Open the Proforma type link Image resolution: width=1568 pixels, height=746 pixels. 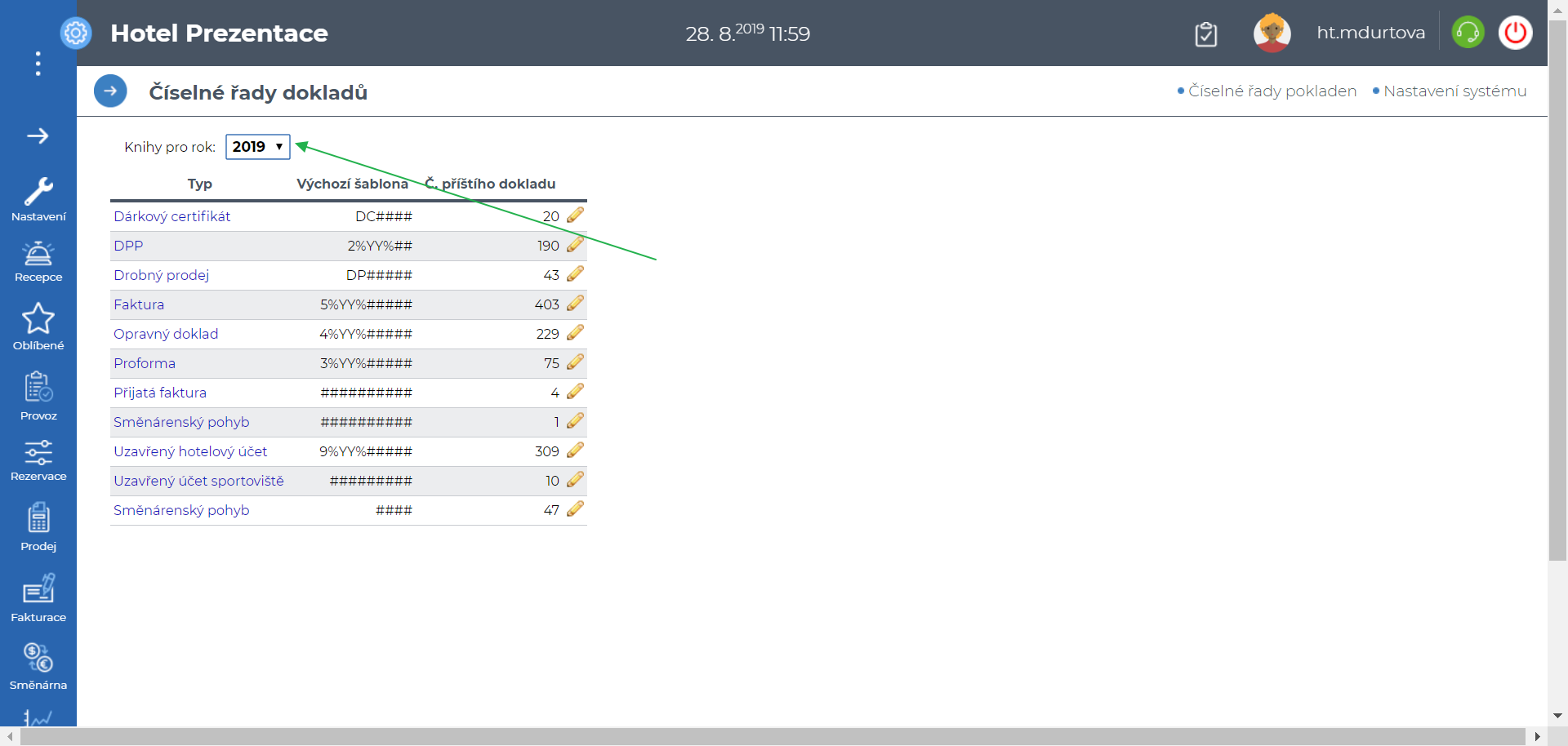145,363
